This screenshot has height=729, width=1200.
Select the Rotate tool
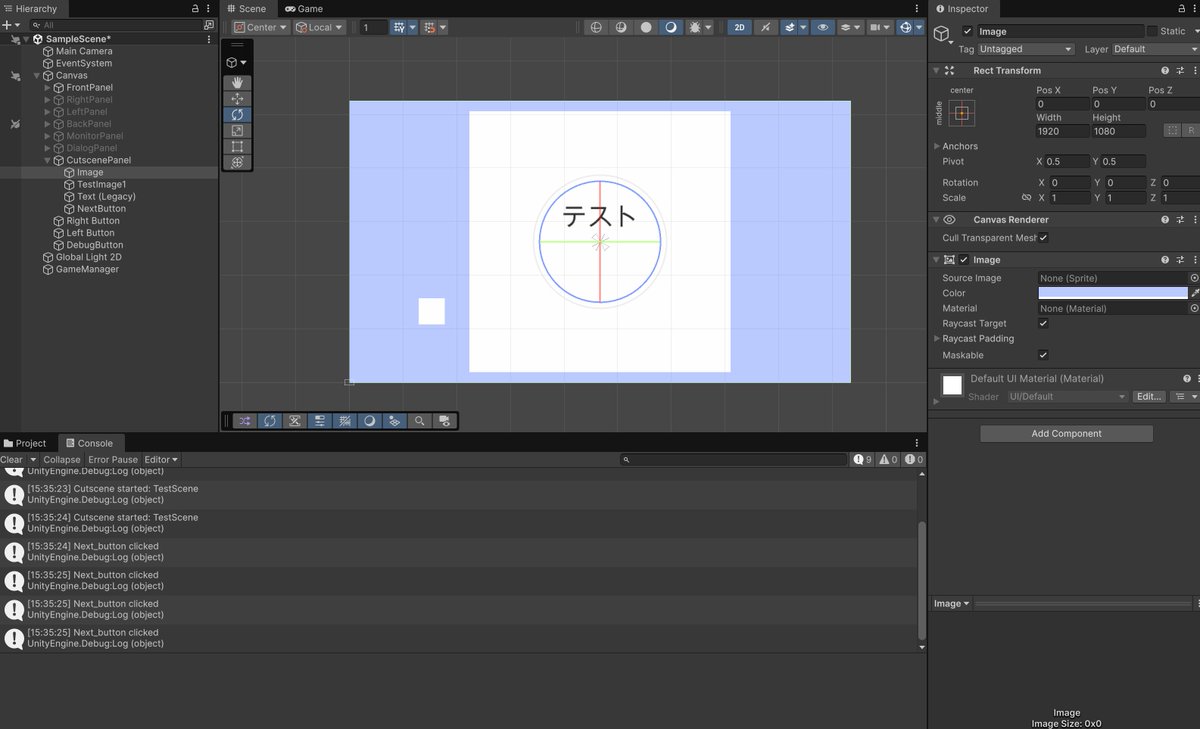[237, 114]
